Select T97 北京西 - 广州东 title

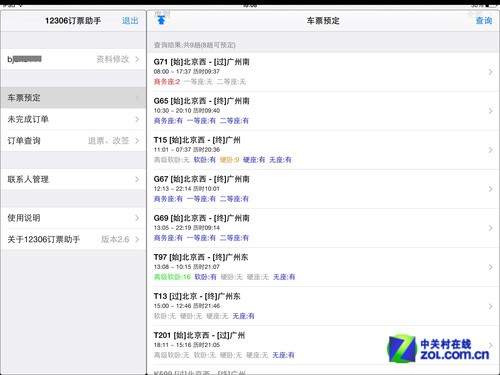coord(201,257)
